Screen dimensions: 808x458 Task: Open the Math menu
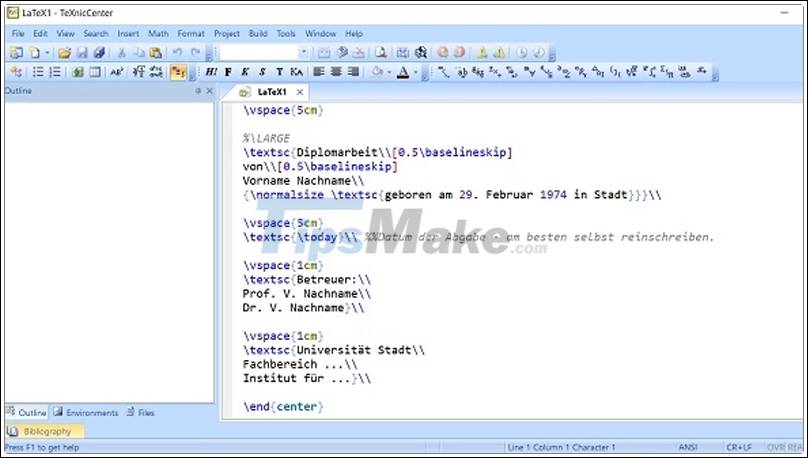pos(158,33)
